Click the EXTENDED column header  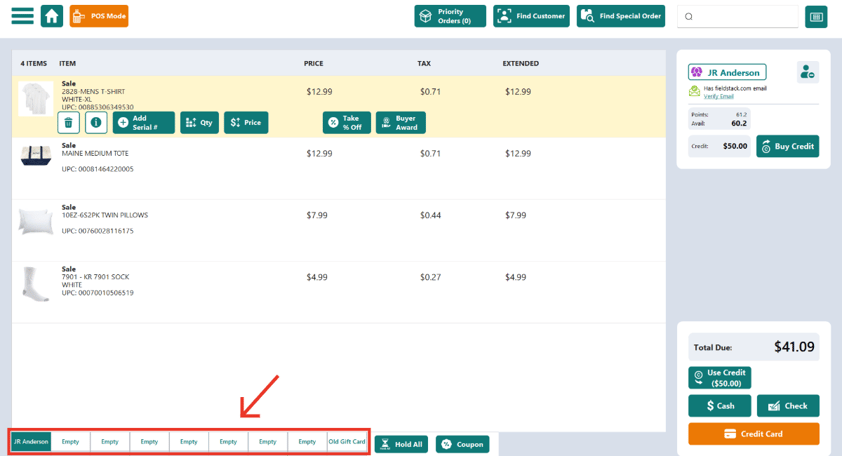(520, 63)
